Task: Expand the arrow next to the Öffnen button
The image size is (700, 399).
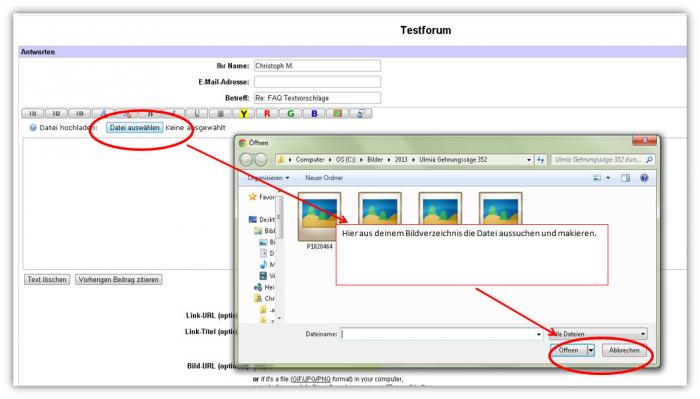Action: tap(591, 350)
